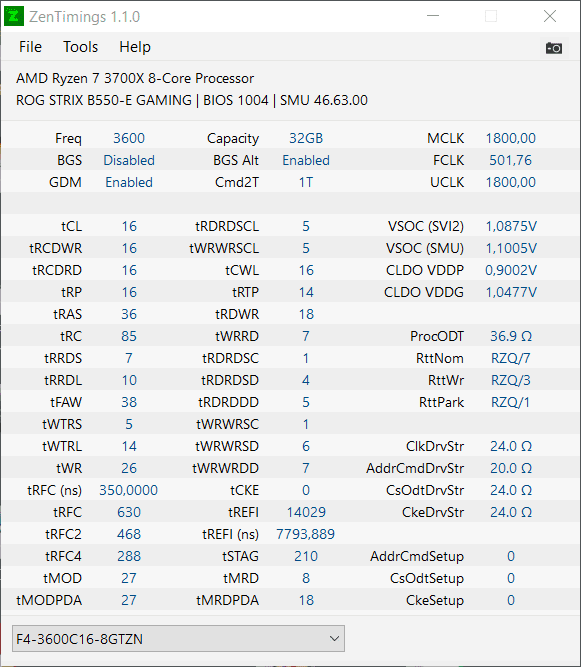
Task: Open the Help menu
Action: tap(135, 47)
